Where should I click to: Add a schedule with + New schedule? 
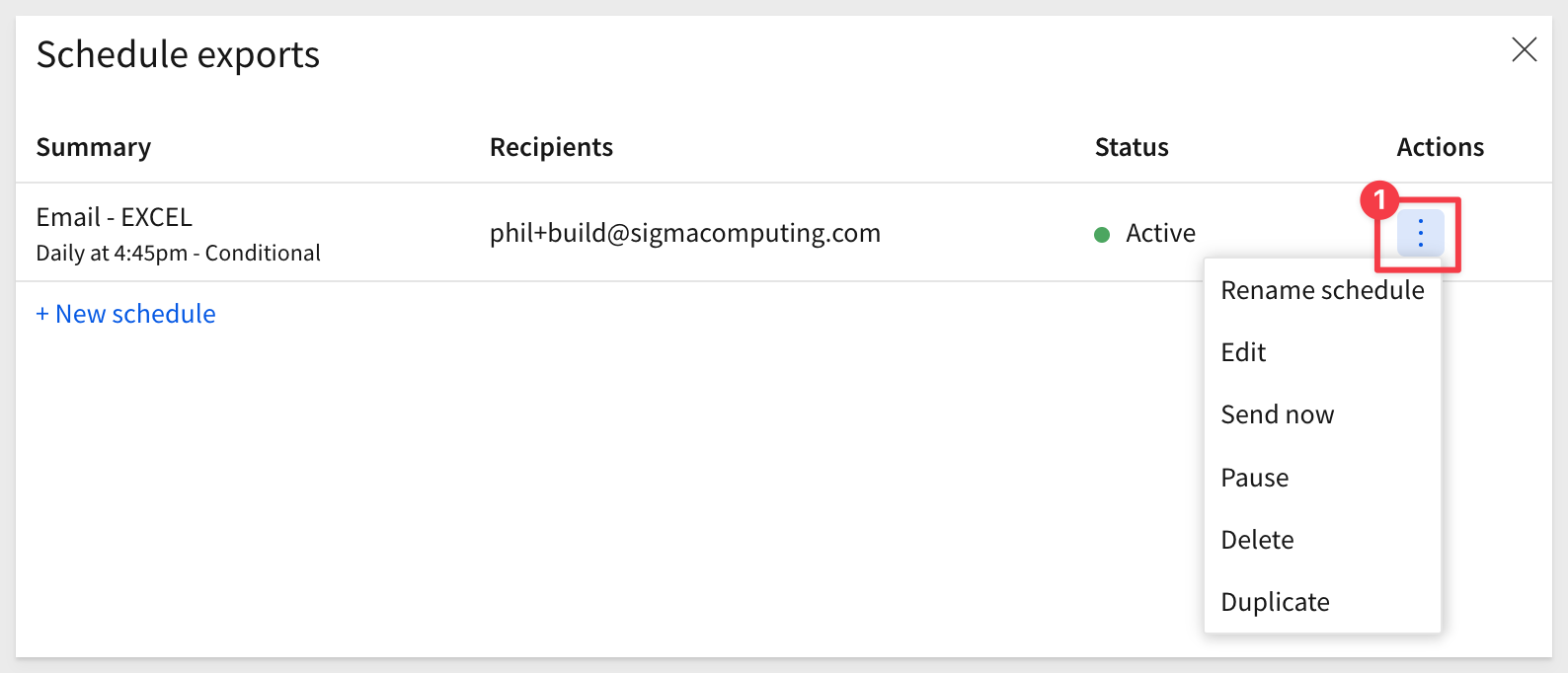125,314
